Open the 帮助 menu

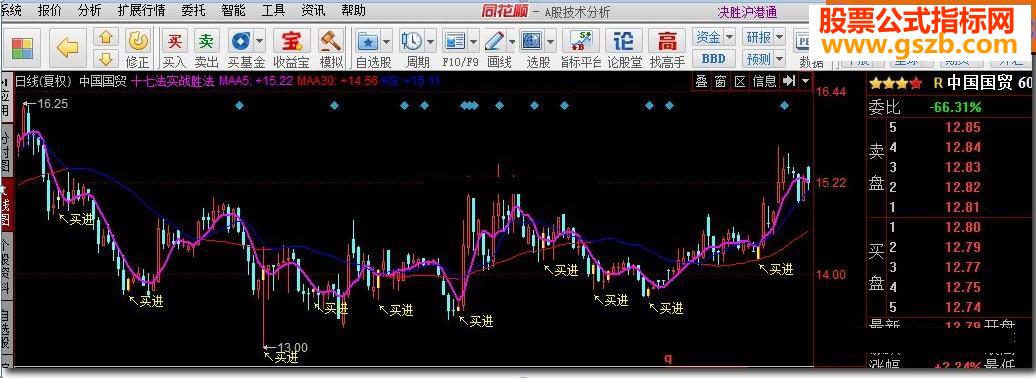pyautogui.click(x=353, y=10)
